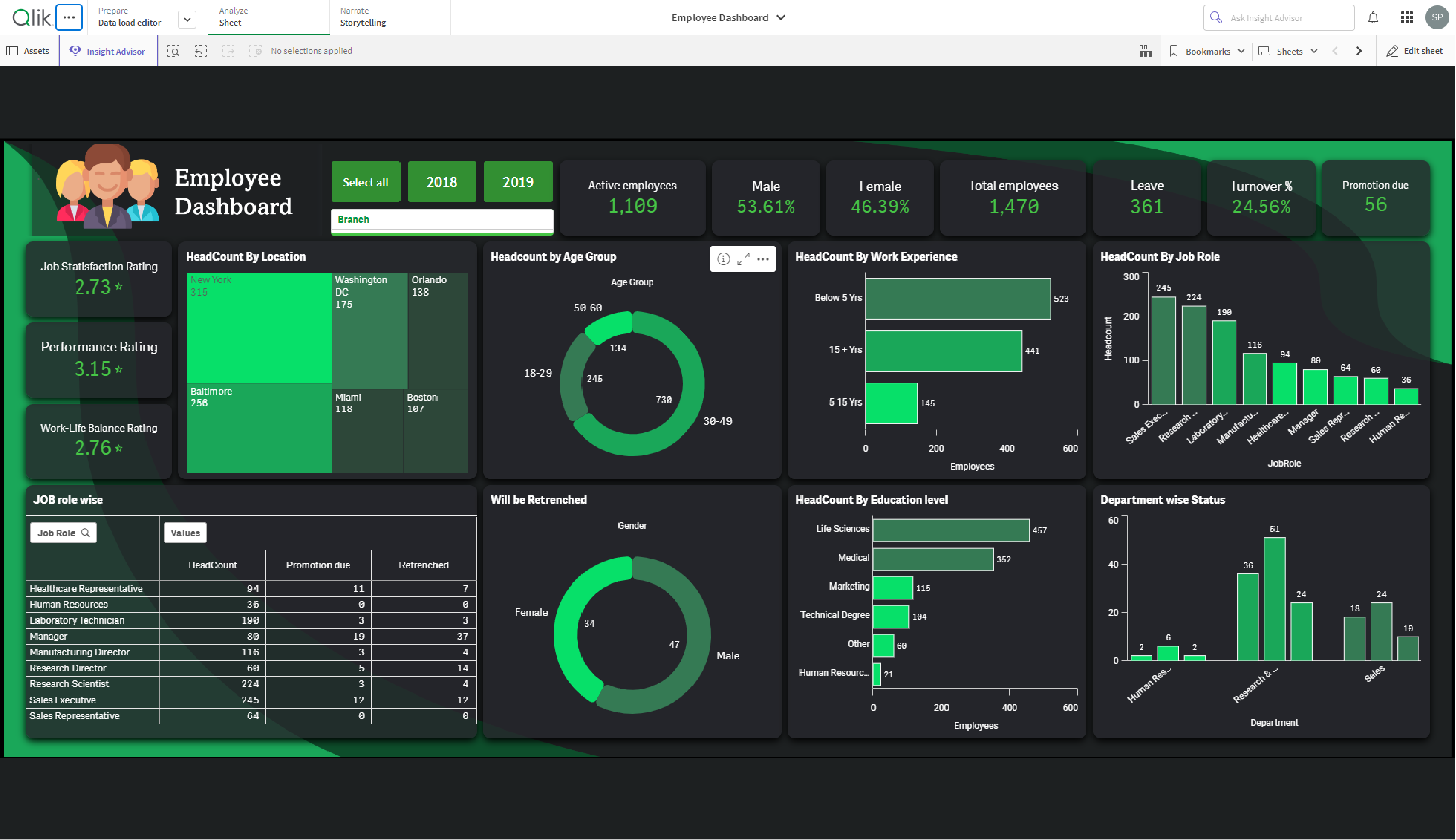Click the Values button in pivot table

[185, 533]
